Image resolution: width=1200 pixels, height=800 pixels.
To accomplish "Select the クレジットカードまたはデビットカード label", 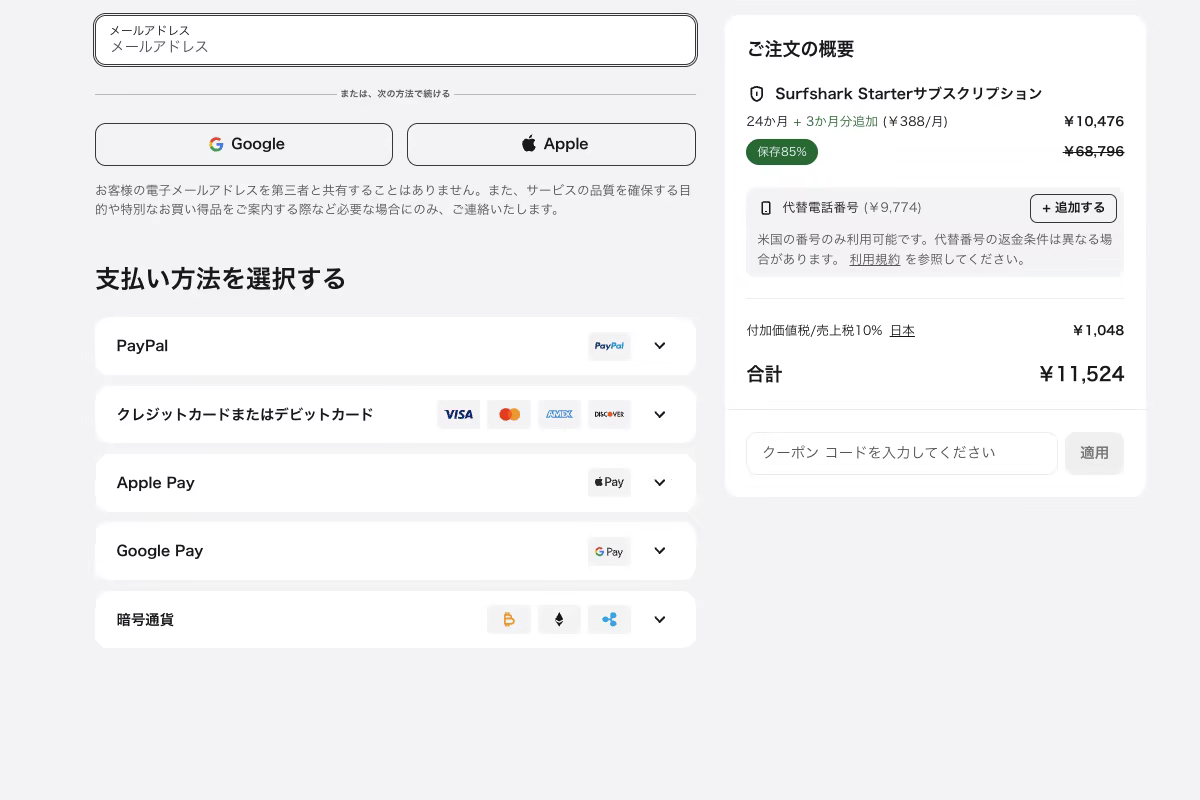I will point(245,414).
